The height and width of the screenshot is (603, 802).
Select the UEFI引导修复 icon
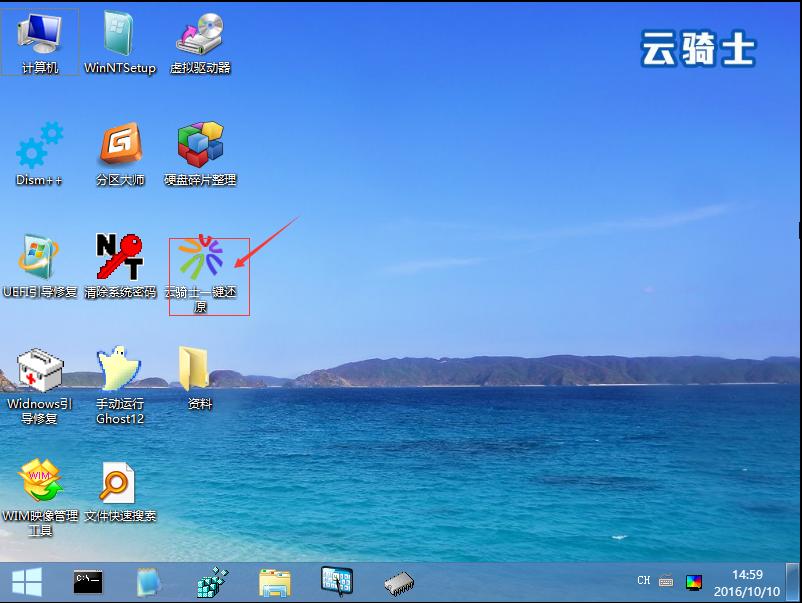(x=40, y=259)
